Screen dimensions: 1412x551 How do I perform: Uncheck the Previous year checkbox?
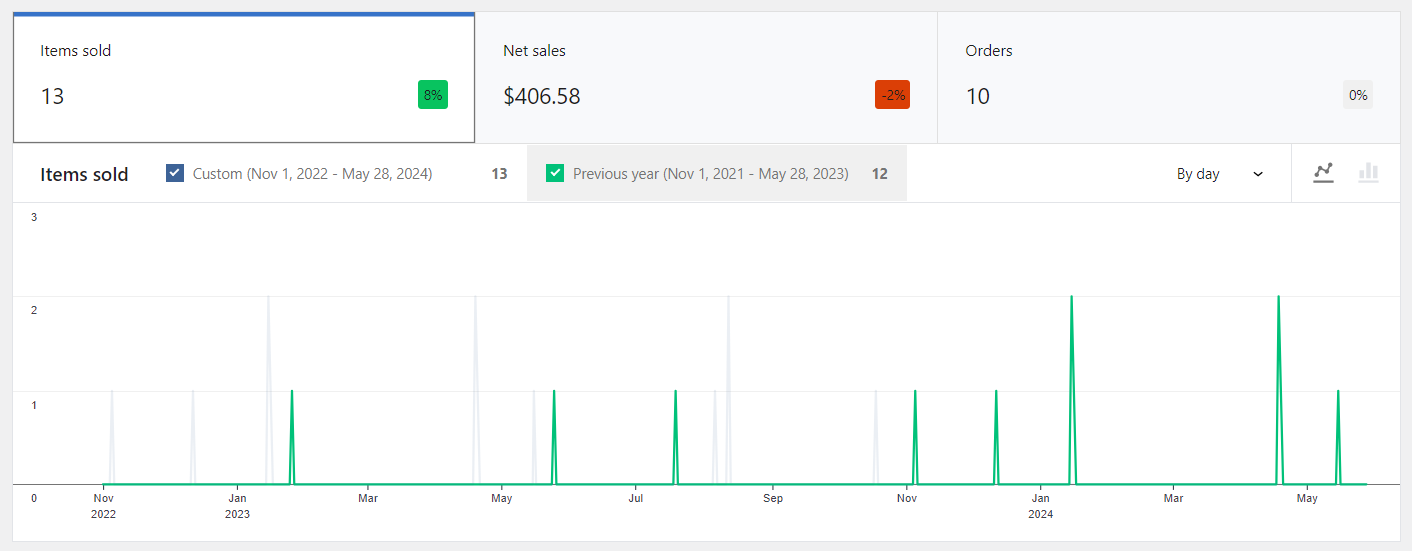pyautogui.click(x=555, y=173)
